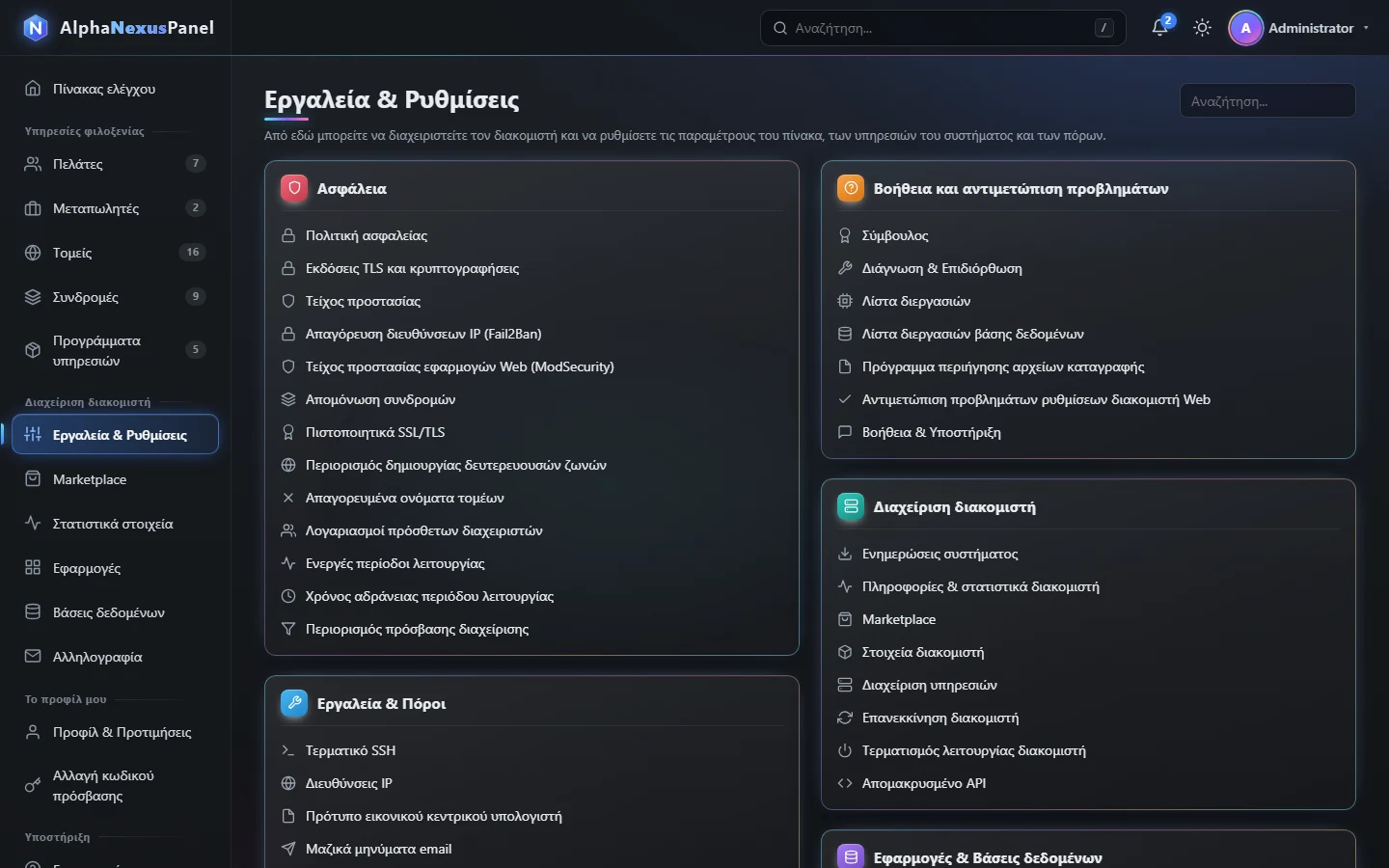Image resolution: width=1389 pixels, height=868 pixels.
Task: Toggle light theme with sun icon
Action: point(1202,28)
